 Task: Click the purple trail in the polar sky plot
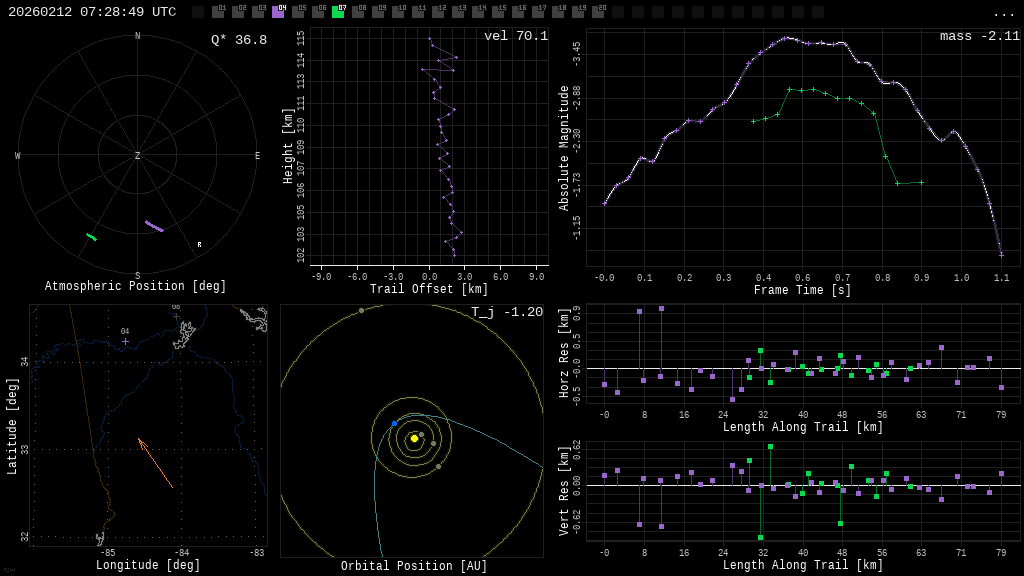point(154,227)
